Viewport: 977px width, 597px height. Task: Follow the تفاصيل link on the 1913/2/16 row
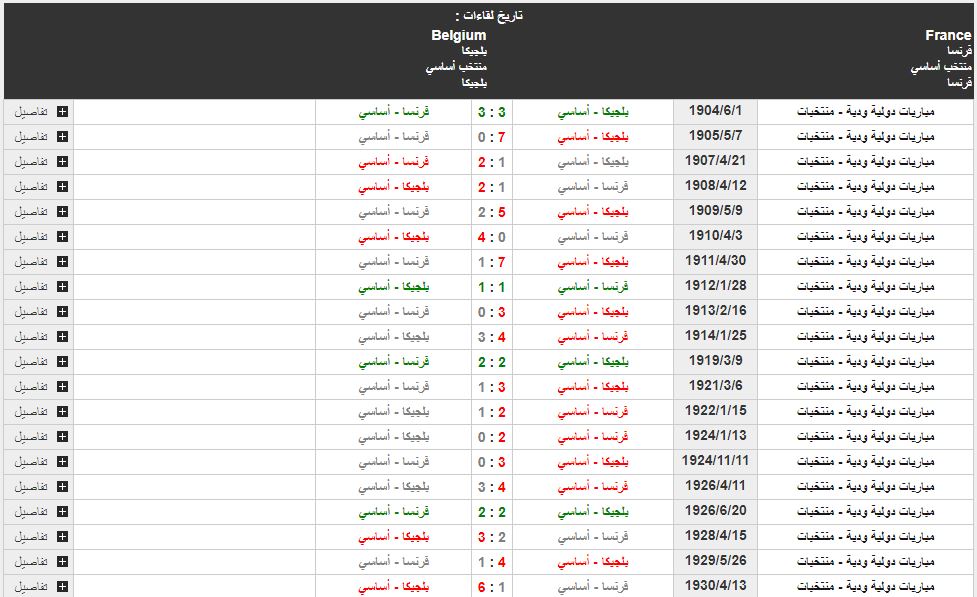(31, 312)
